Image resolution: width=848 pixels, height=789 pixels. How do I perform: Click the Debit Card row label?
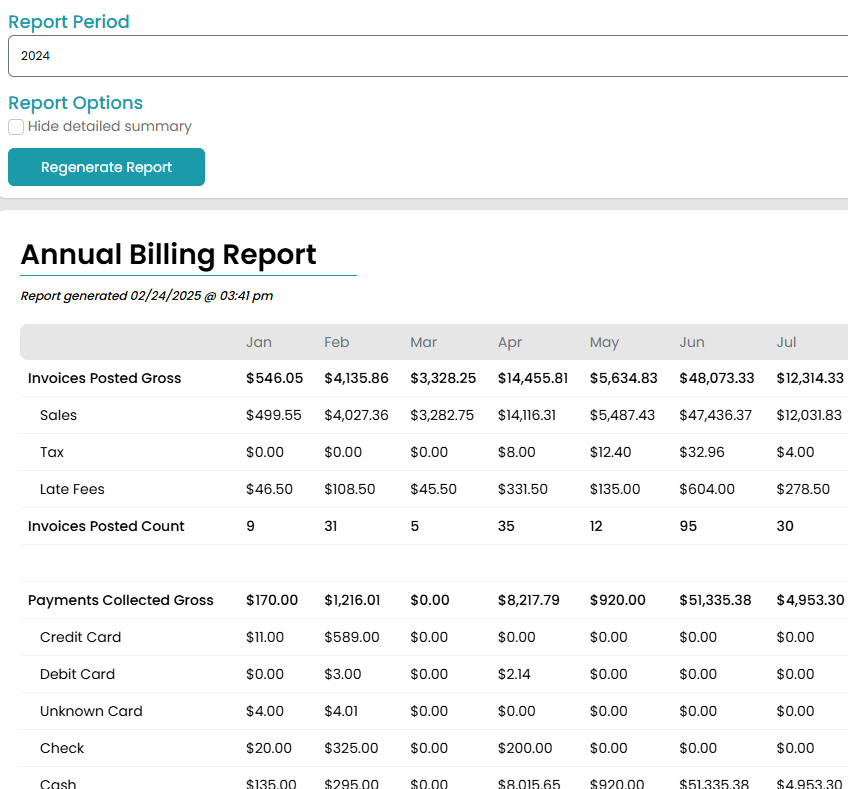[77, 674]
